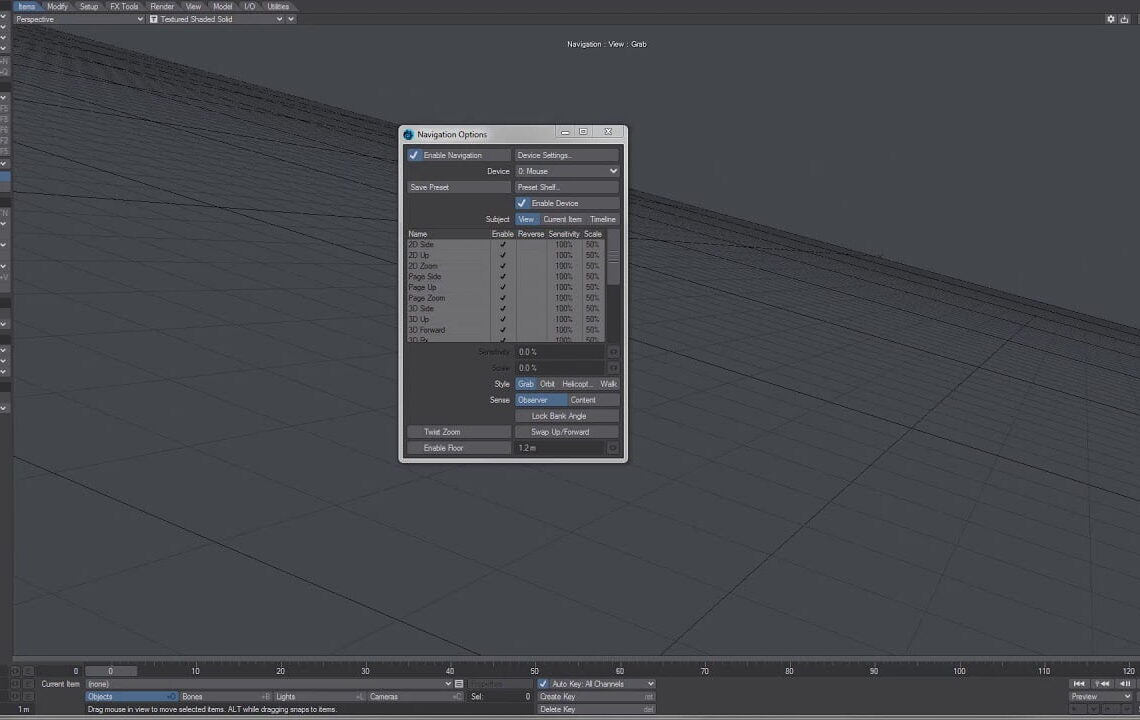Open the Render menu tab
This screenshot has height=720, width=1140.
tap(163, 6)
